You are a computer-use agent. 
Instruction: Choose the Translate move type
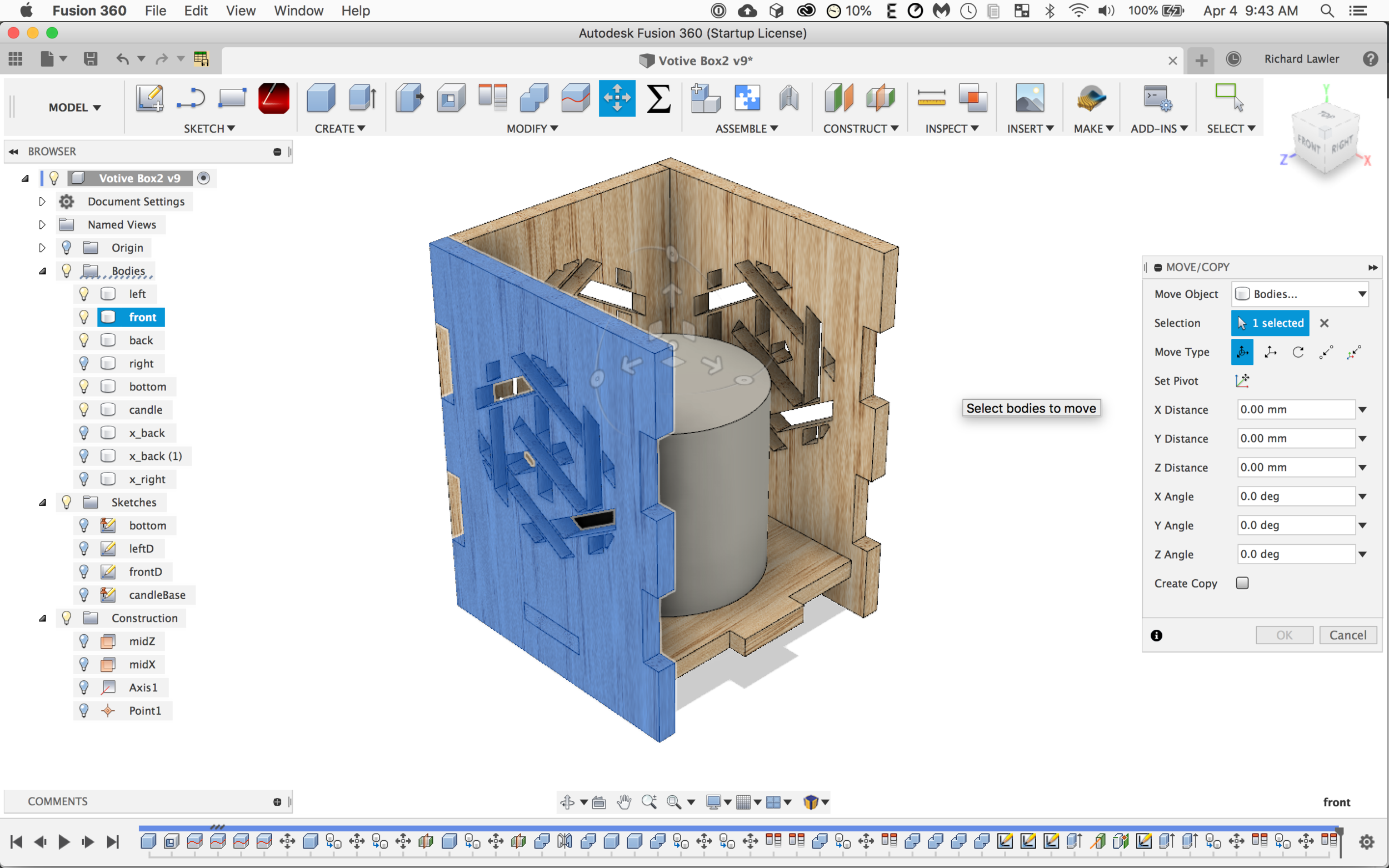(x=1270, y=352)
